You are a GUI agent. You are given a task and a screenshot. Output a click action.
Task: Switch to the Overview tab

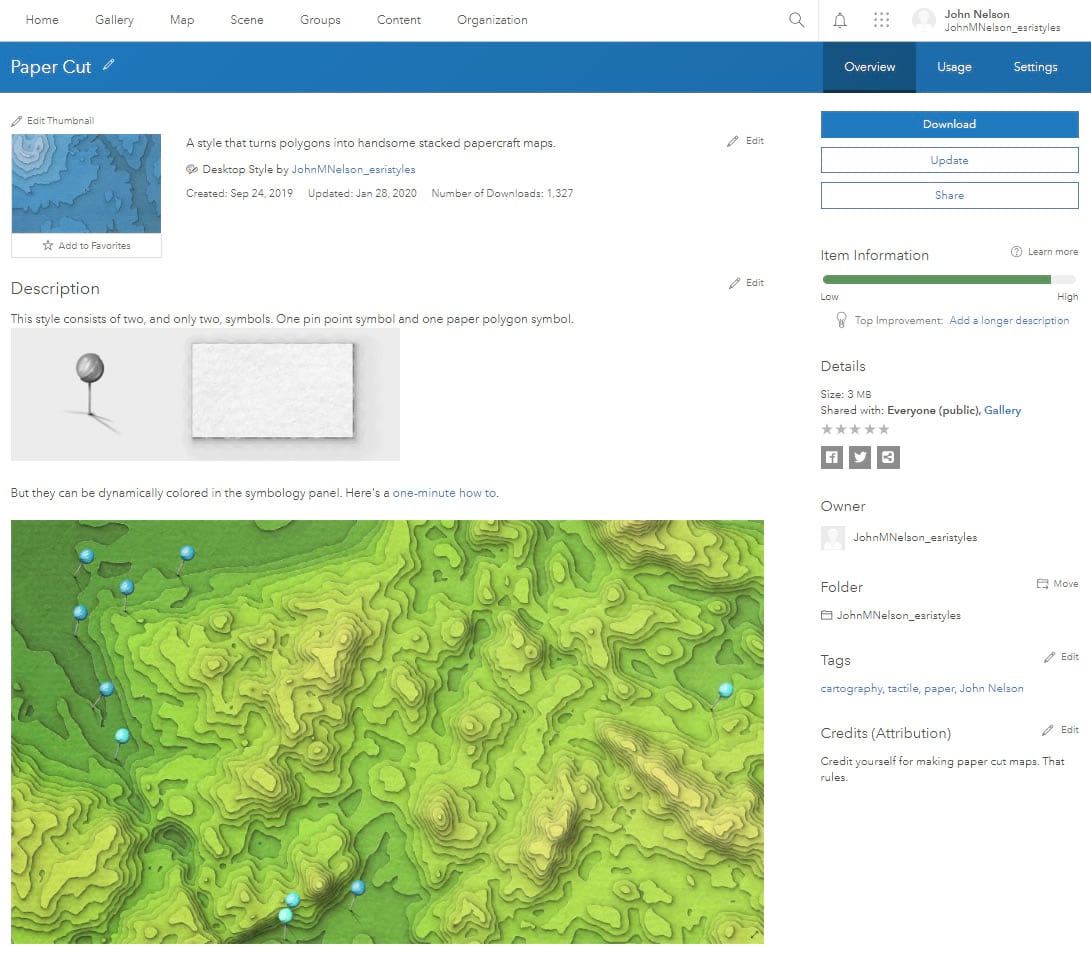tap(869, 67)
